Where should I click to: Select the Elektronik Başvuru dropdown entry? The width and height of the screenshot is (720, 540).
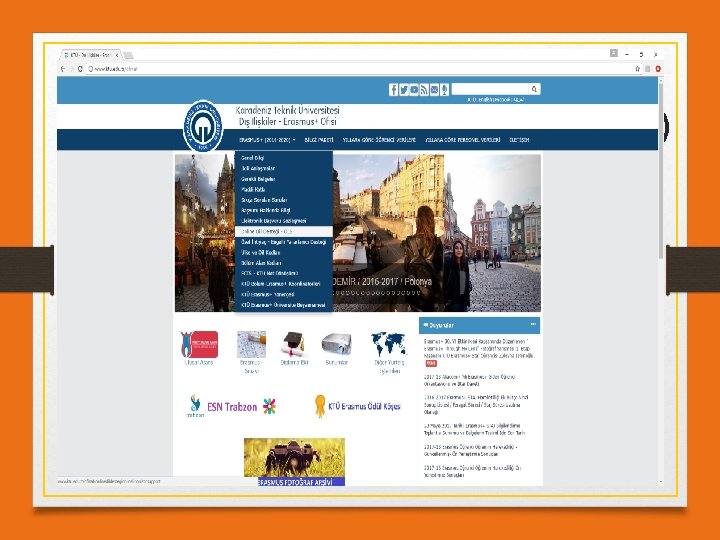tap(284, 221)
